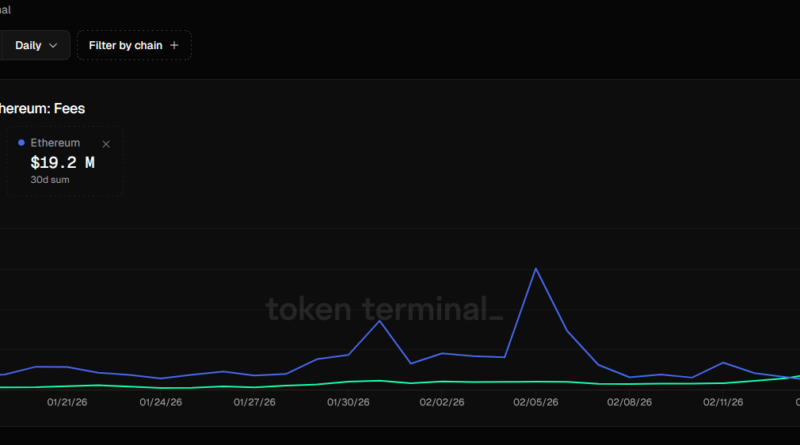Select the Ethereum legend label
The height and width of the screenshot is (445, 800).
tap(55, 143)
